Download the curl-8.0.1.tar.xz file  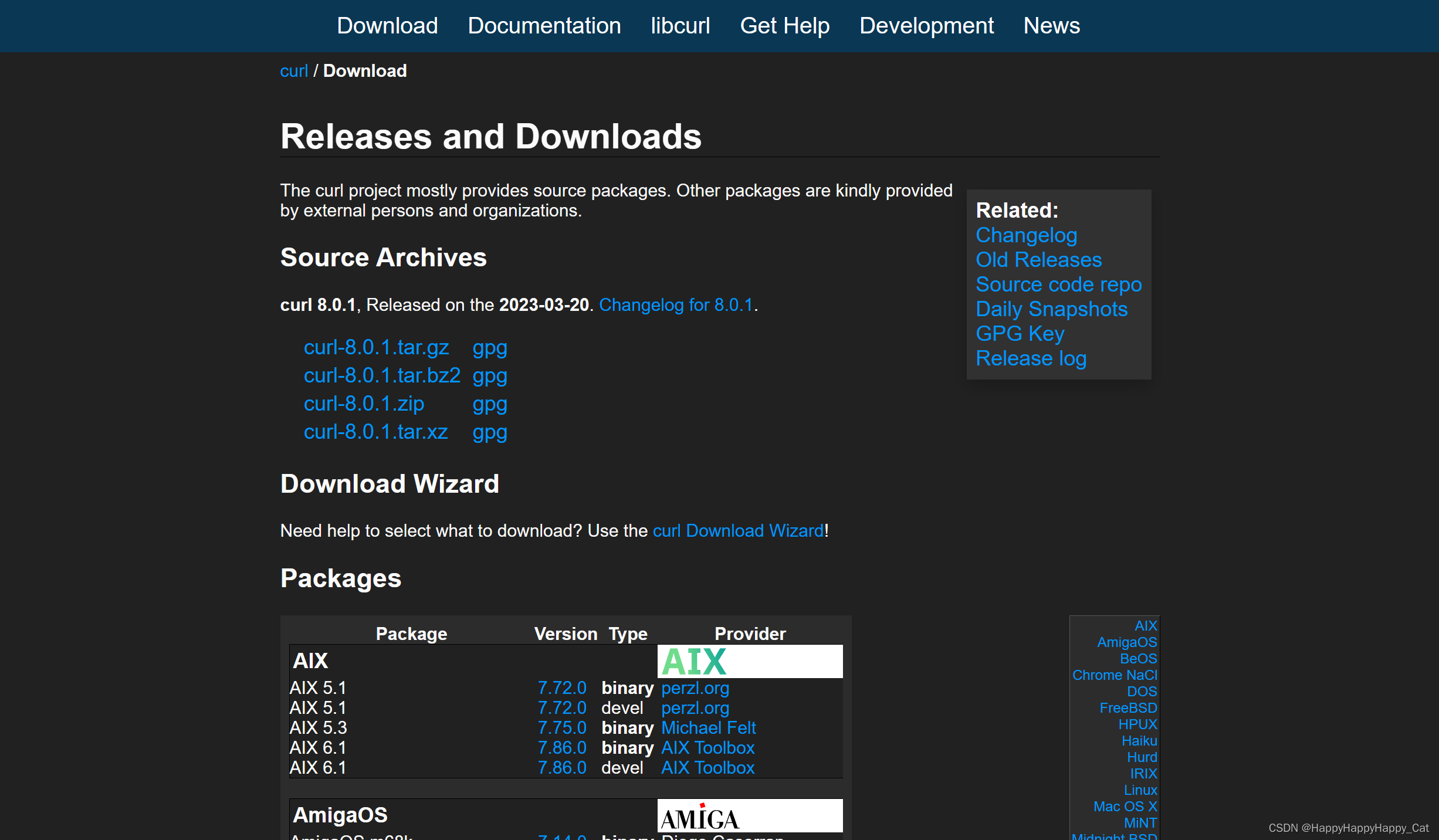375,432
